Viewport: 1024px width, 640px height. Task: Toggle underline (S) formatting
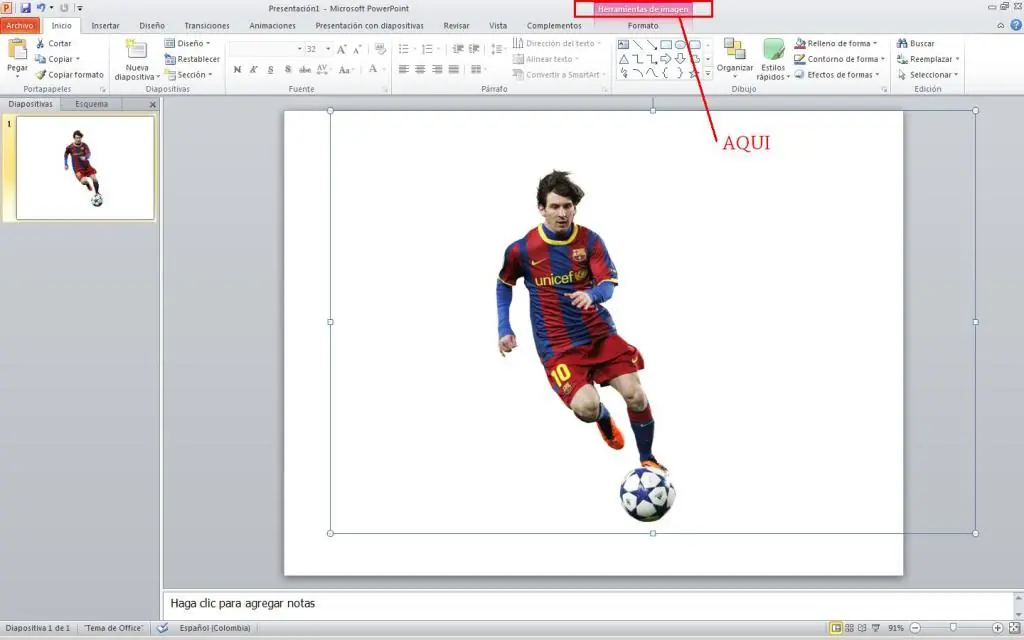(x=270, y=69)
